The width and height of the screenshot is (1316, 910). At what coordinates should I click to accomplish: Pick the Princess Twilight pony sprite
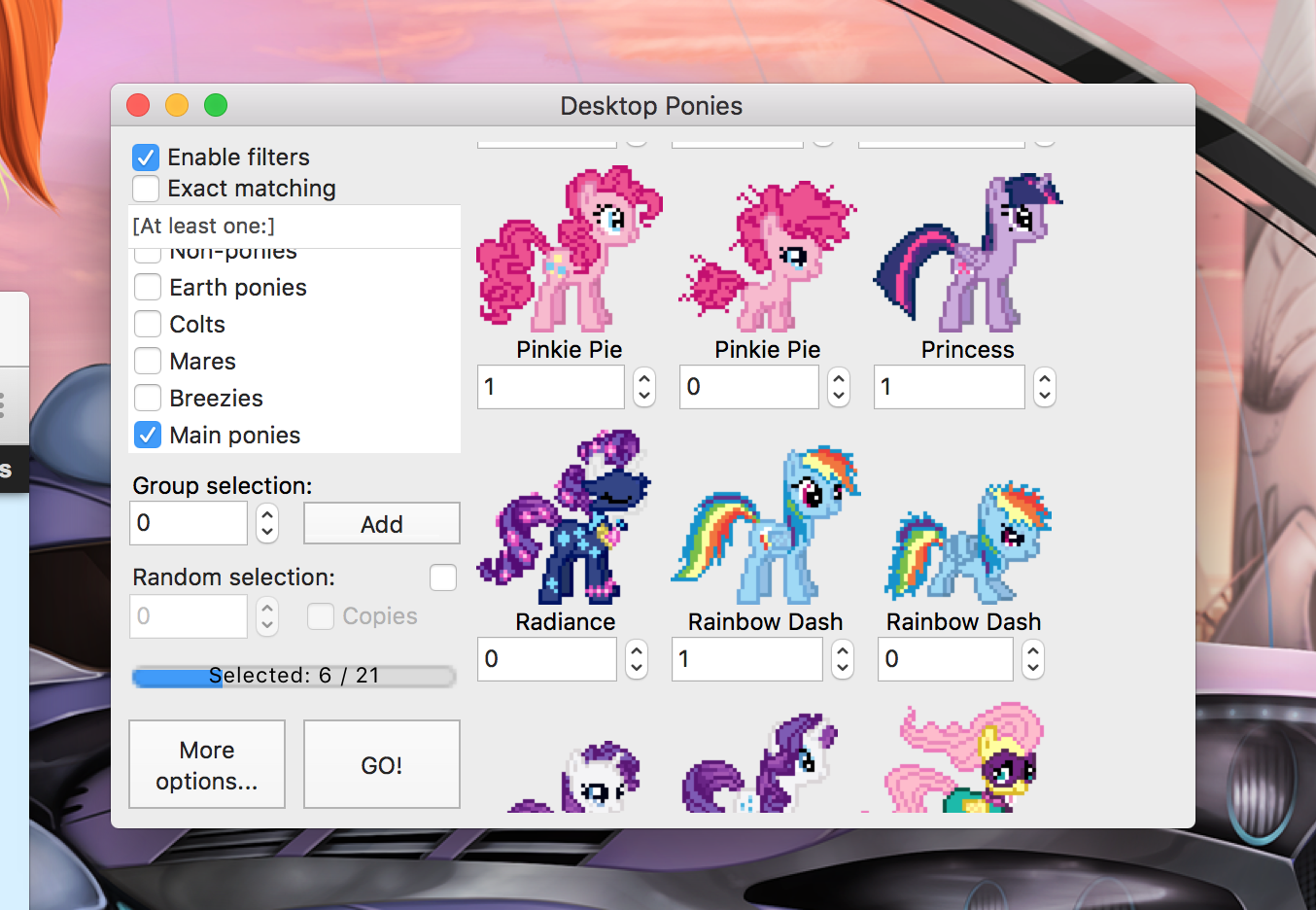pyautogui.click(x=968, y=252)
